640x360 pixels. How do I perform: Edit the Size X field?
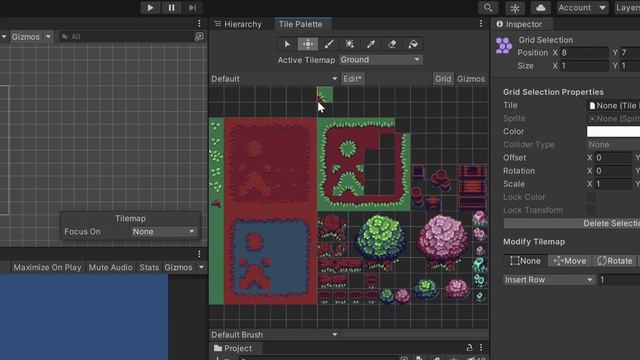(584, 66)
